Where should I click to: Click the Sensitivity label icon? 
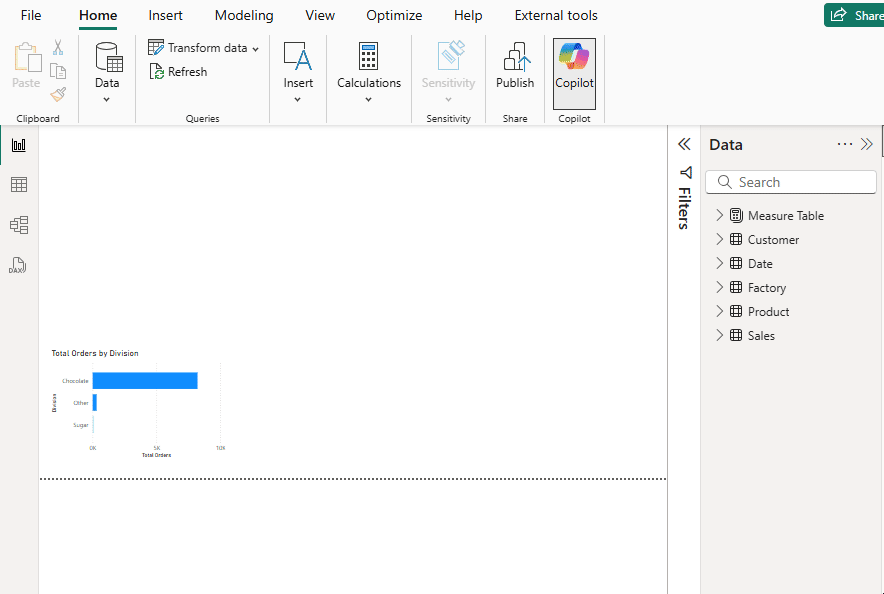click(x=450, y=56)
